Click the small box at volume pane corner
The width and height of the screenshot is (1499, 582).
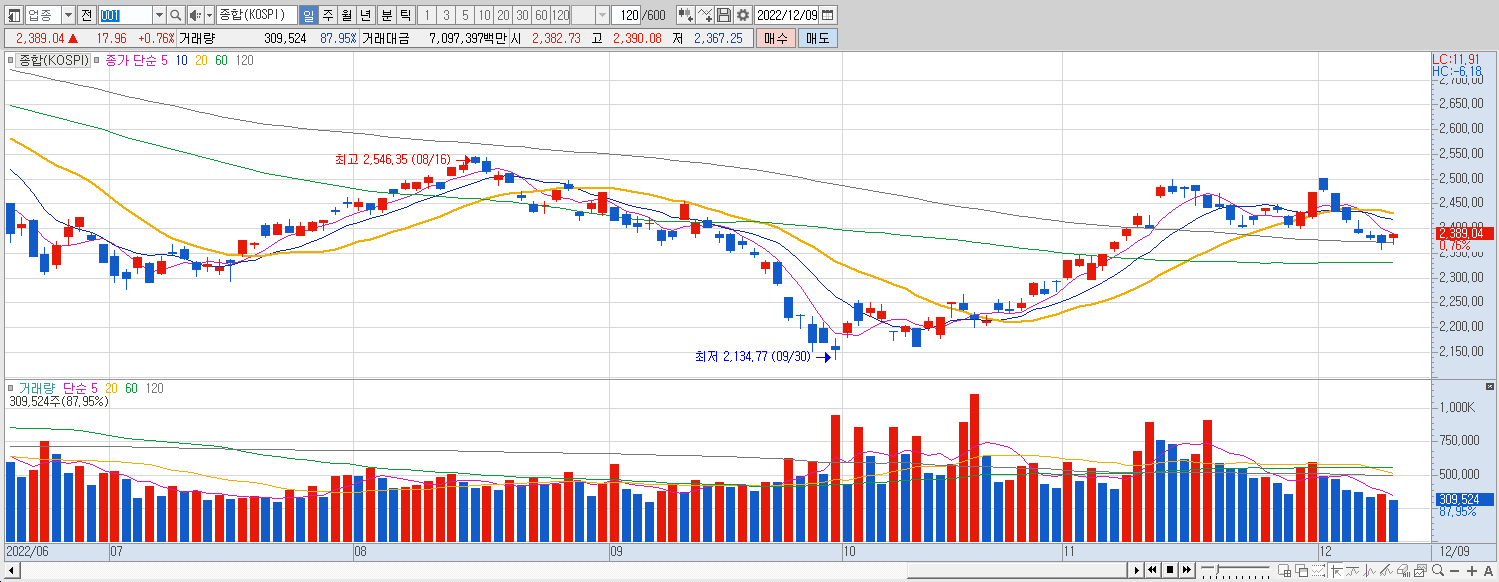pos(1491,386)
